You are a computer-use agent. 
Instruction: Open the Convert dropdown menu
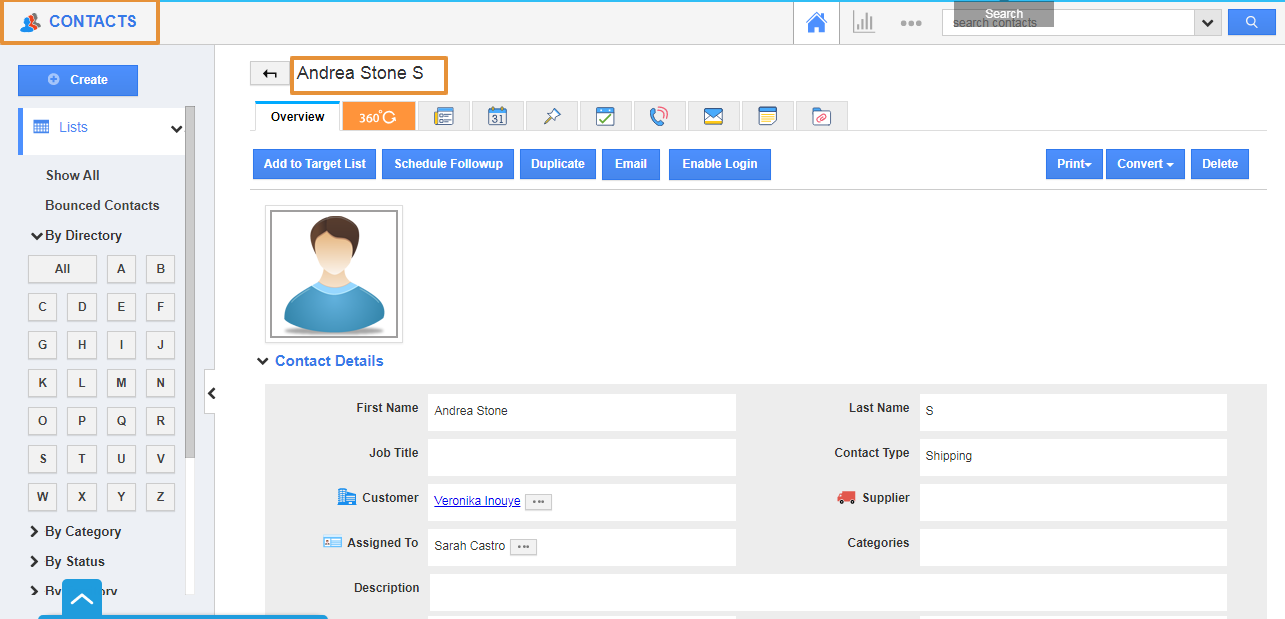pos(1145,164)
